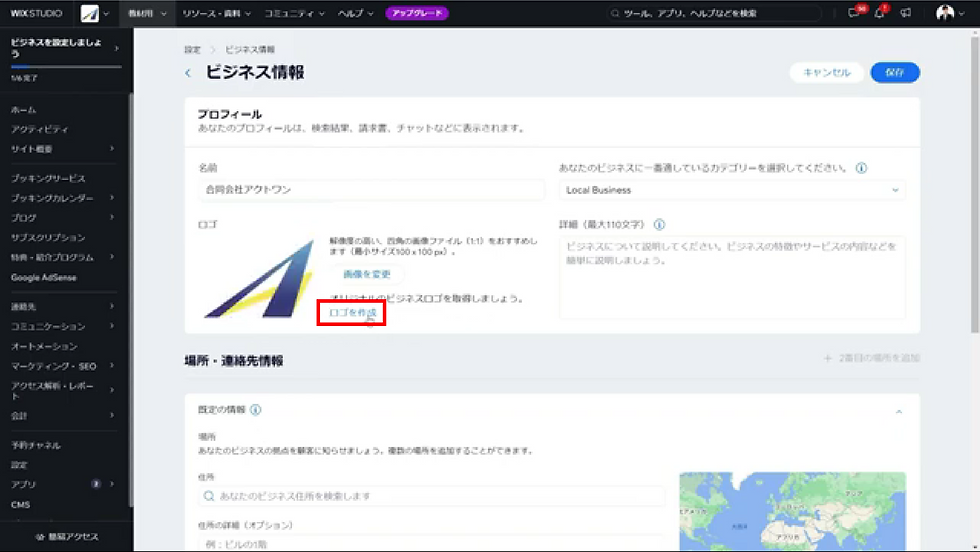Expand 特典・紹介プログラム submenu
This screenshot has width=980, height=552.
[x=112, y=257]
